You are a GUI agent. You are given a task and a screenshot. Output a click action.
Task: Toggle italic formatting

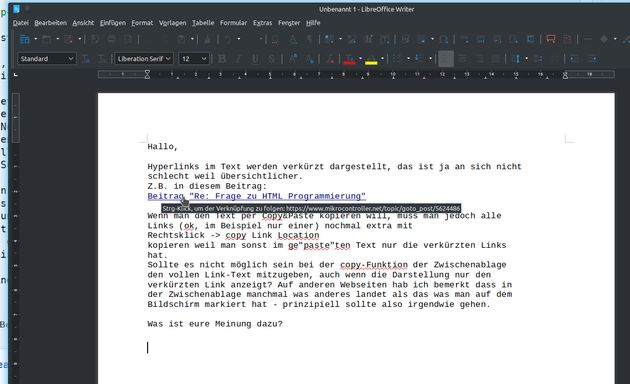click(x=238, y=59)
